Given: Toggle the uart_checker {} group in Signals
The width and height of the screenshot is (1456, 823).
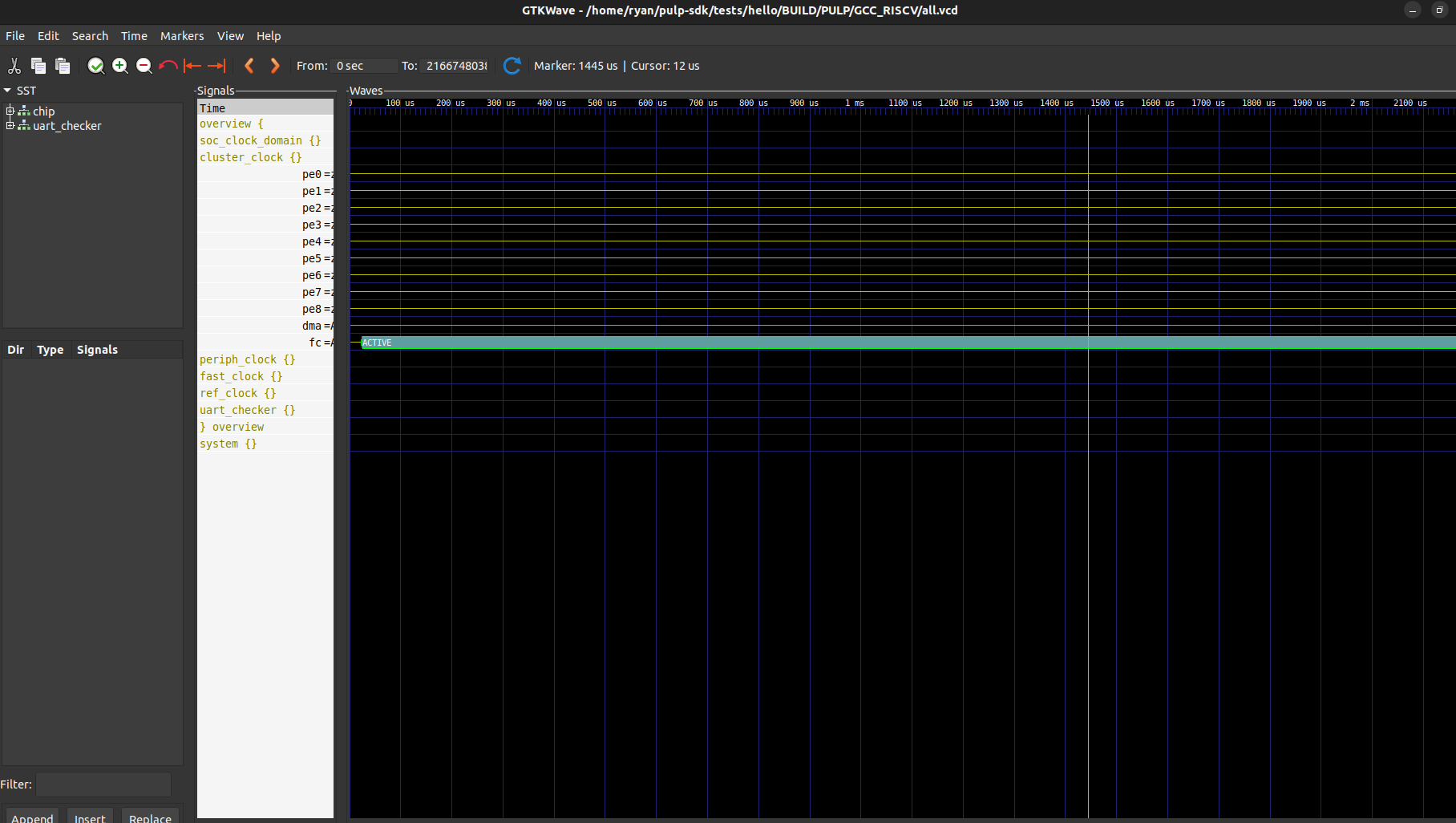Looking at the screenshot, I should click(x=265, y=410).
